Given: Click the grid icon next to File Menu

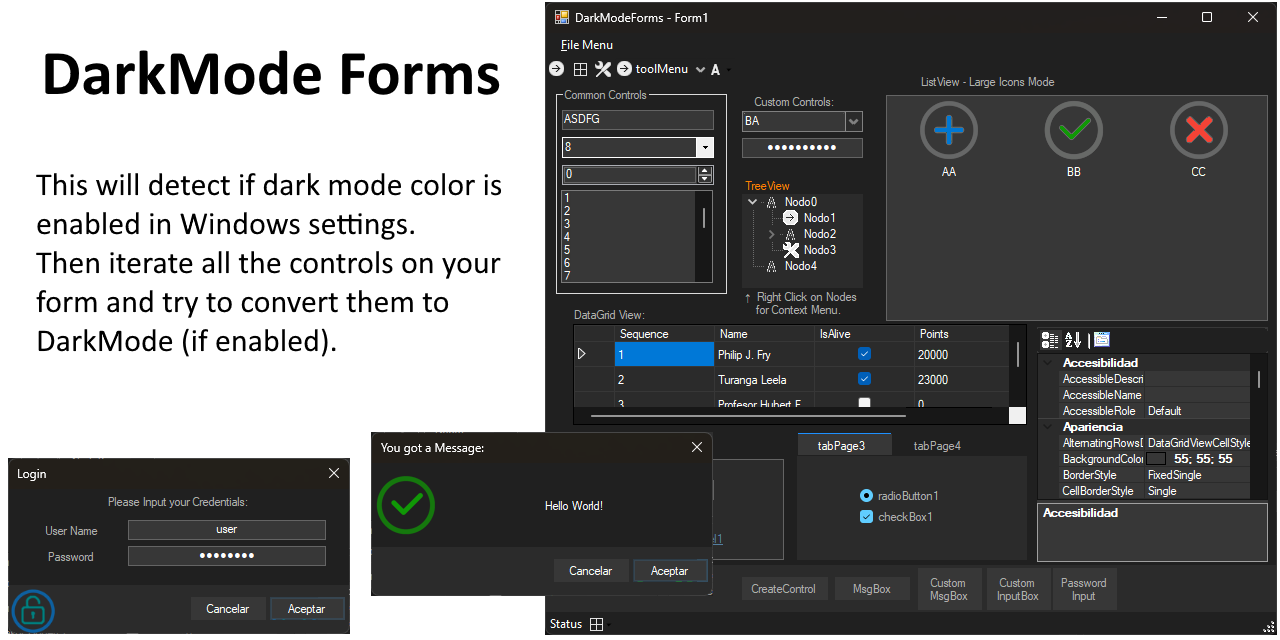Looking at the screenshot, I should (x=581, y=69).
